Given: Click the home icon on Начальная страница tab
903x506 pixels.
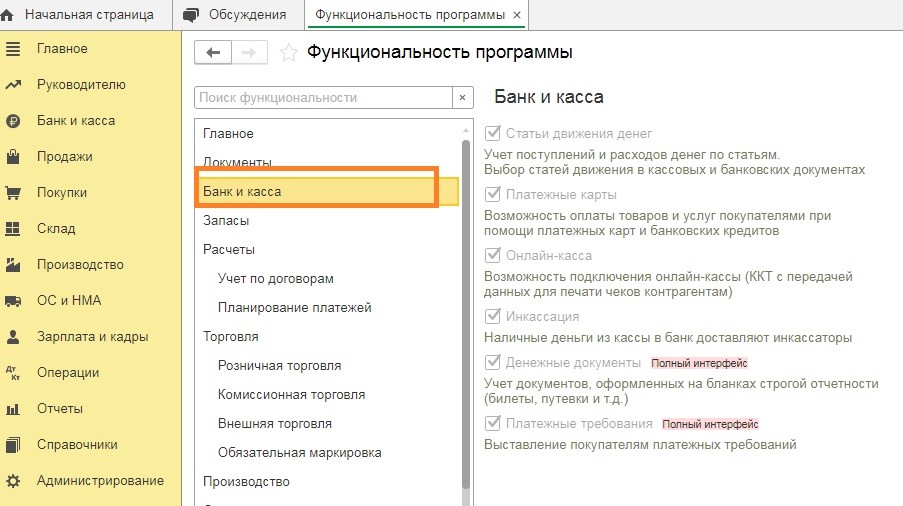Looking at the screenshot, I should click(x=7, y=15).
